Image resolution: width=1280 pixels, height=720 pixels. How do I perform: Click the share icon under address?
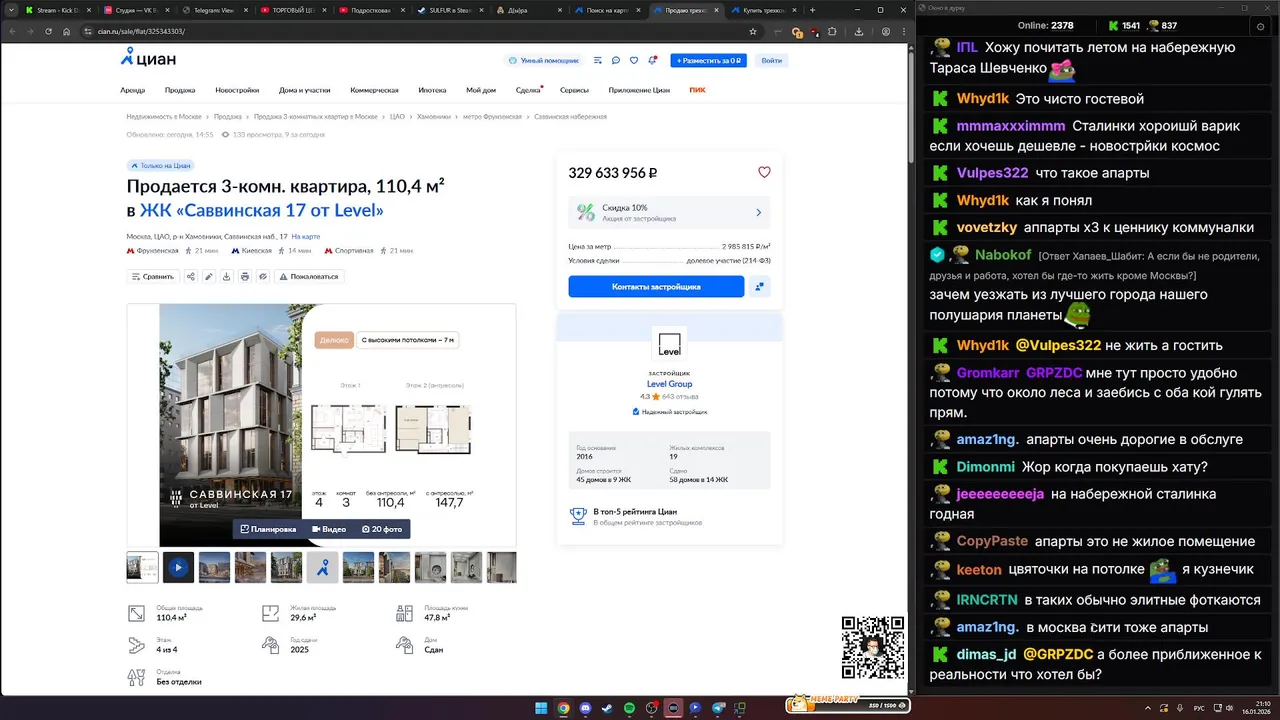coord(191,276)
